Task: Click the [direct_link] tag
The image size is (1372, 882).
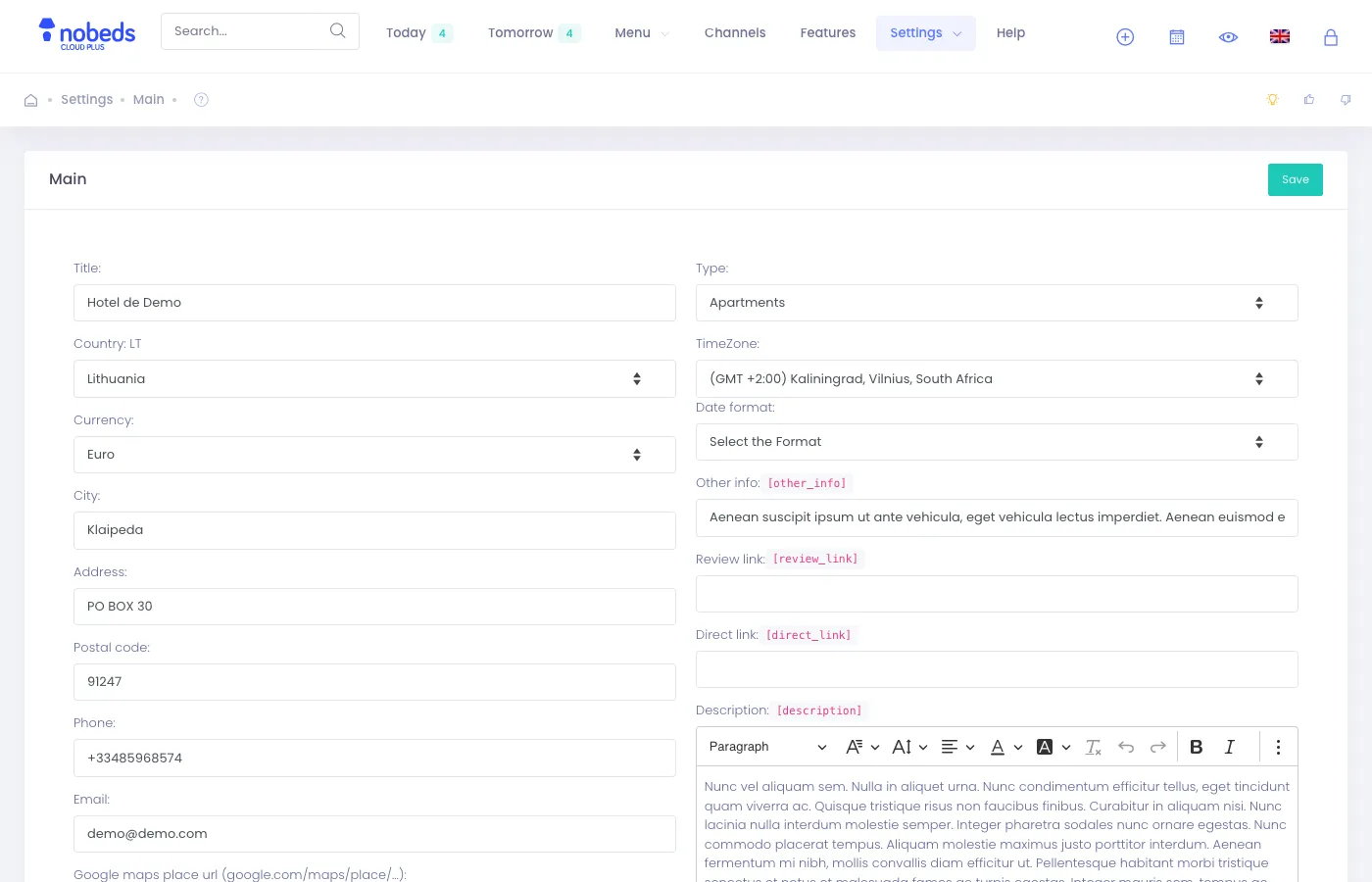Action: (x=808, y=635)
